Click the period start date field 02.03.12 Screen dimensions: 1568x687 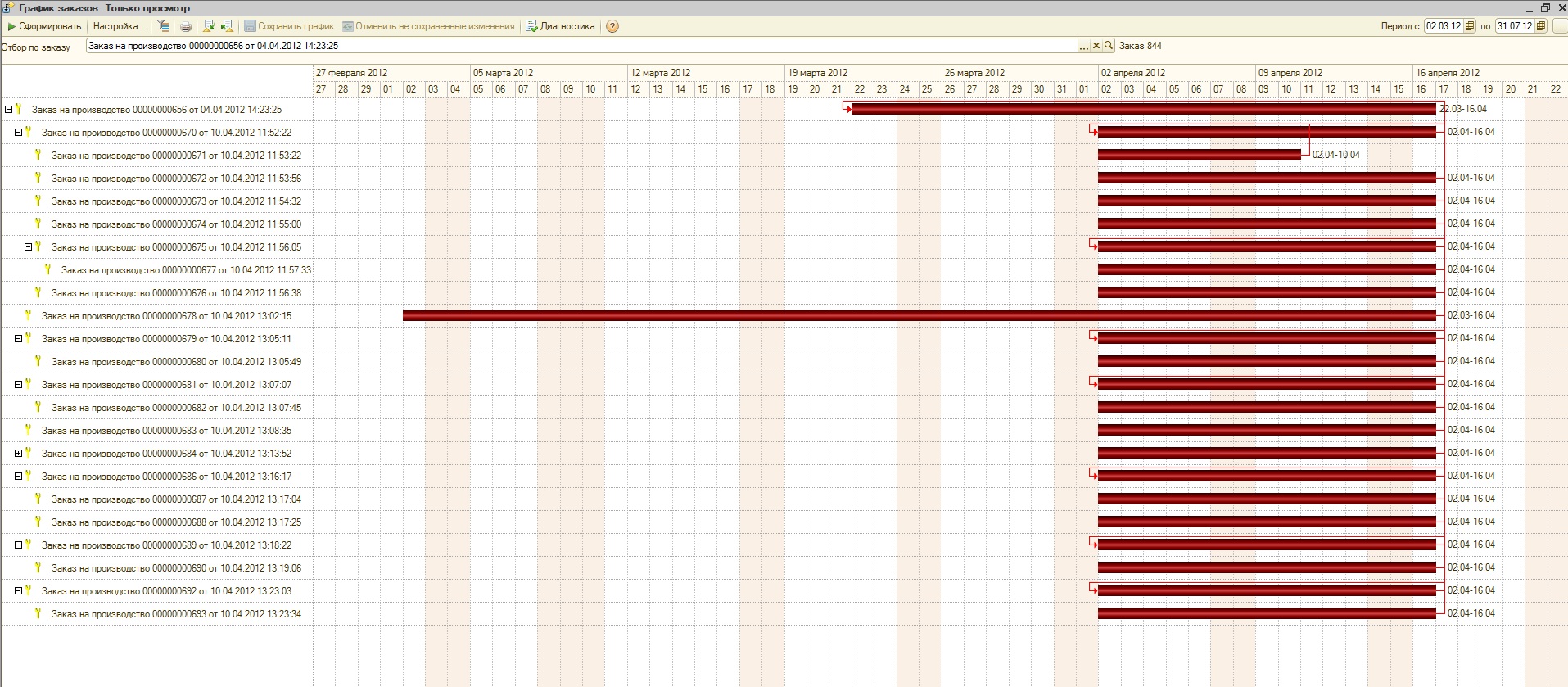coord(1443,26)
